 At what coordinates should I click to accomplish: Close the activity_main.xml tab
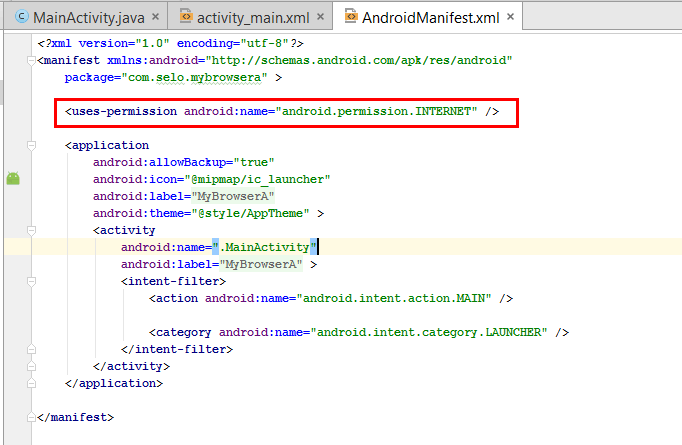pos(321,17)
